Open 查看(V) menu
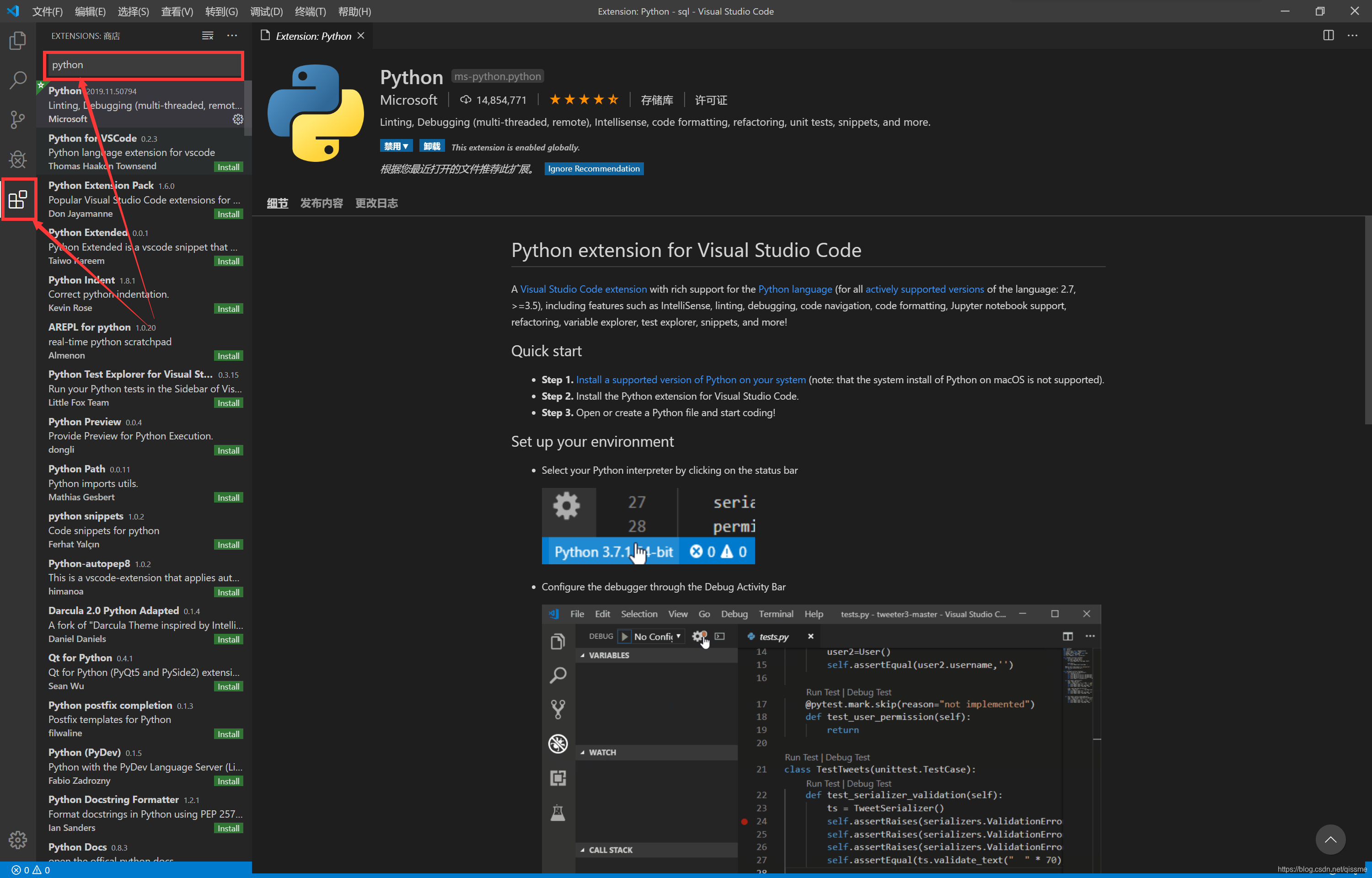1372x878 pixels. pos(177,11)
